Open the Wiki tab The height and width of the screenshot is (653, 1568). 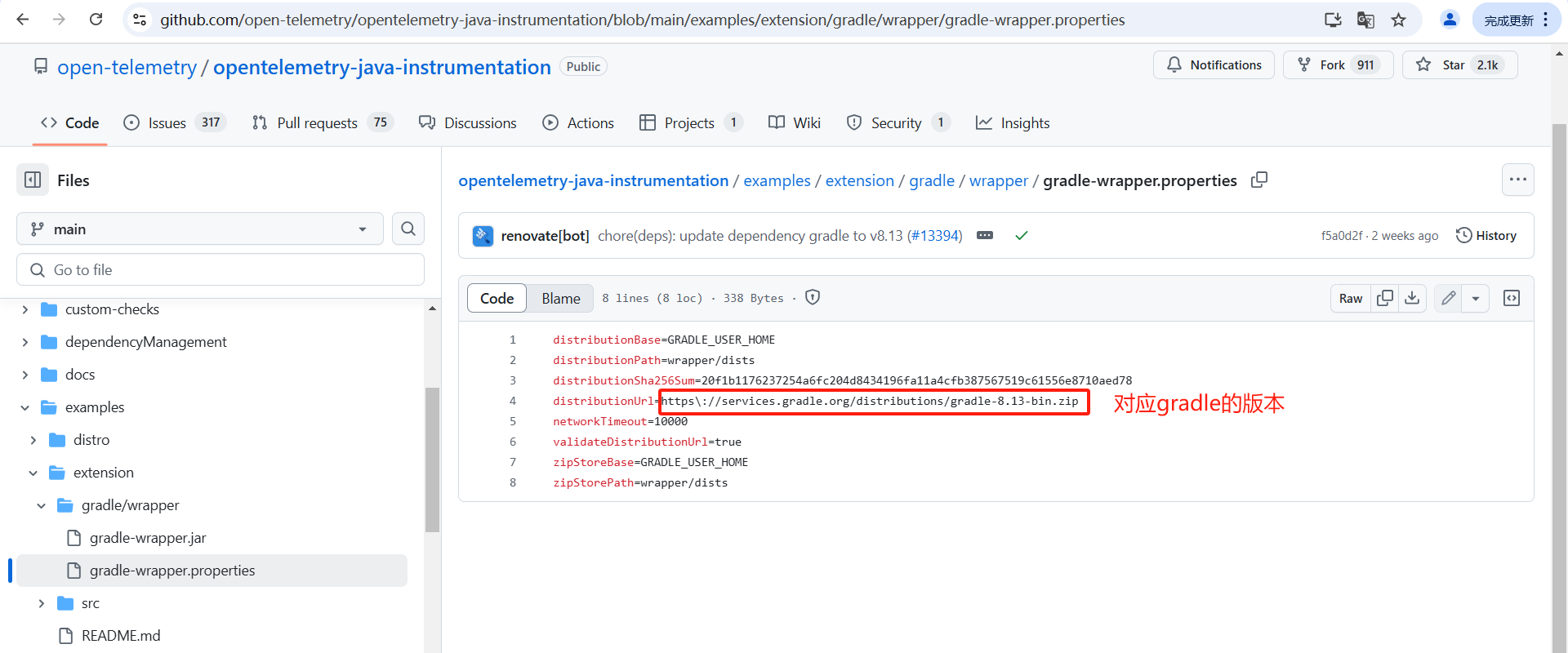point(795,122)
